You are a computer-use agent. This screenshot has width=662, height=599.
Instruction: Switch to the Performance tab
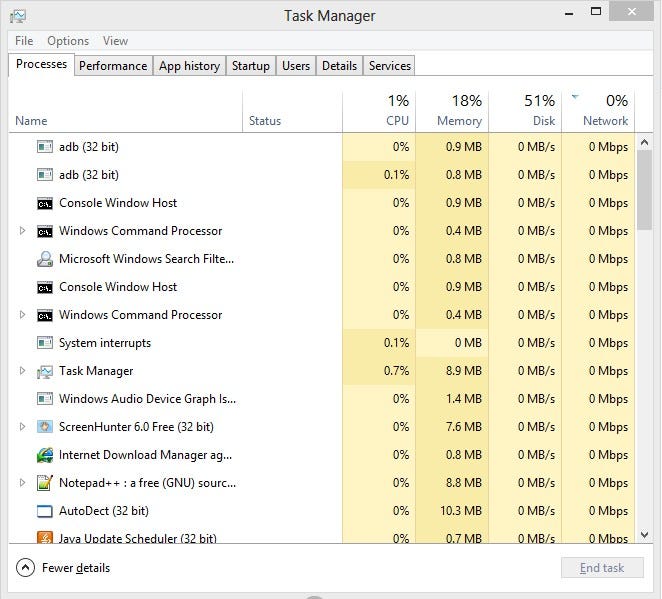click(113, 66)
